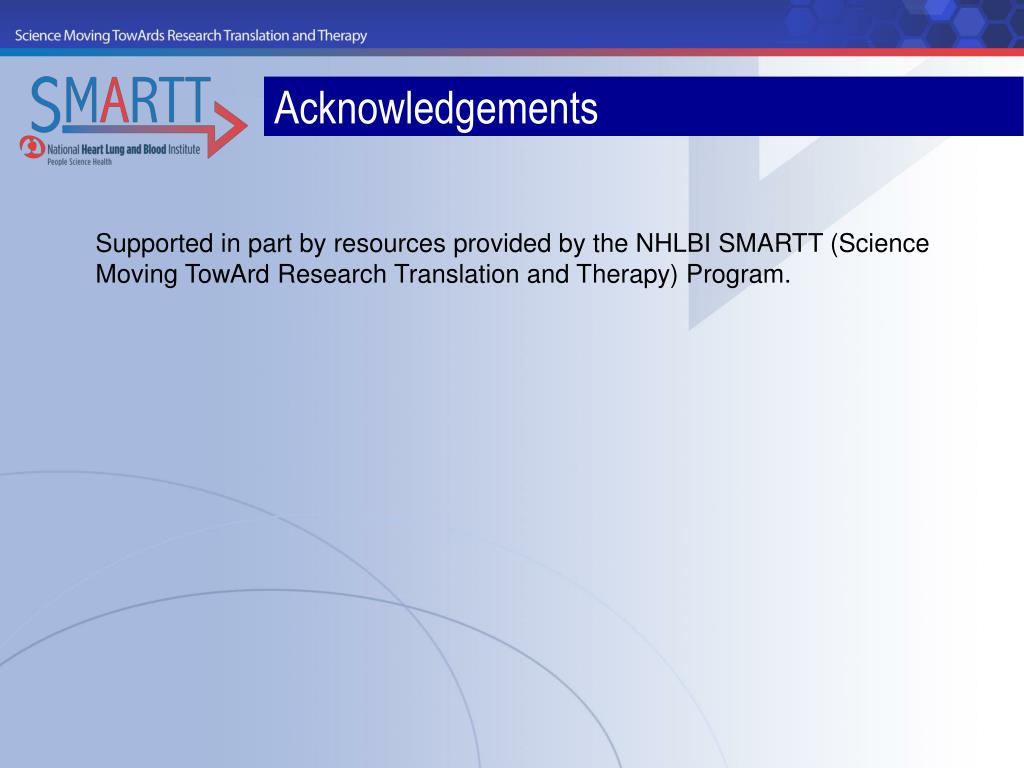The width and height of the screenshot is (1024, 768).
Task: Click the 'People Science Health' tagline
Action: pos(80,162)
